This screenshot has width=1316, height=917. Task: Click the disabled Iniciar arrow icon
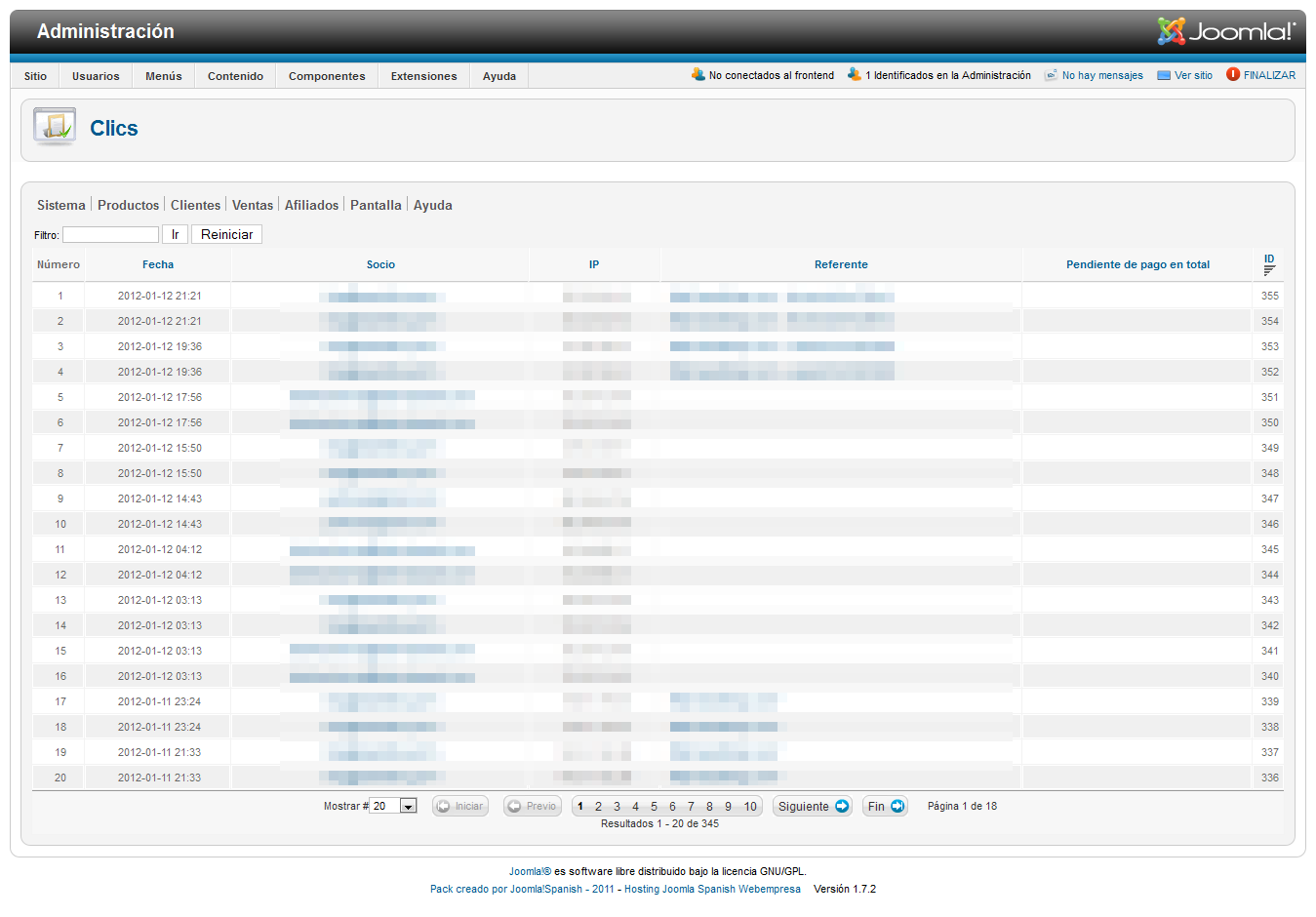pos(443,807)
